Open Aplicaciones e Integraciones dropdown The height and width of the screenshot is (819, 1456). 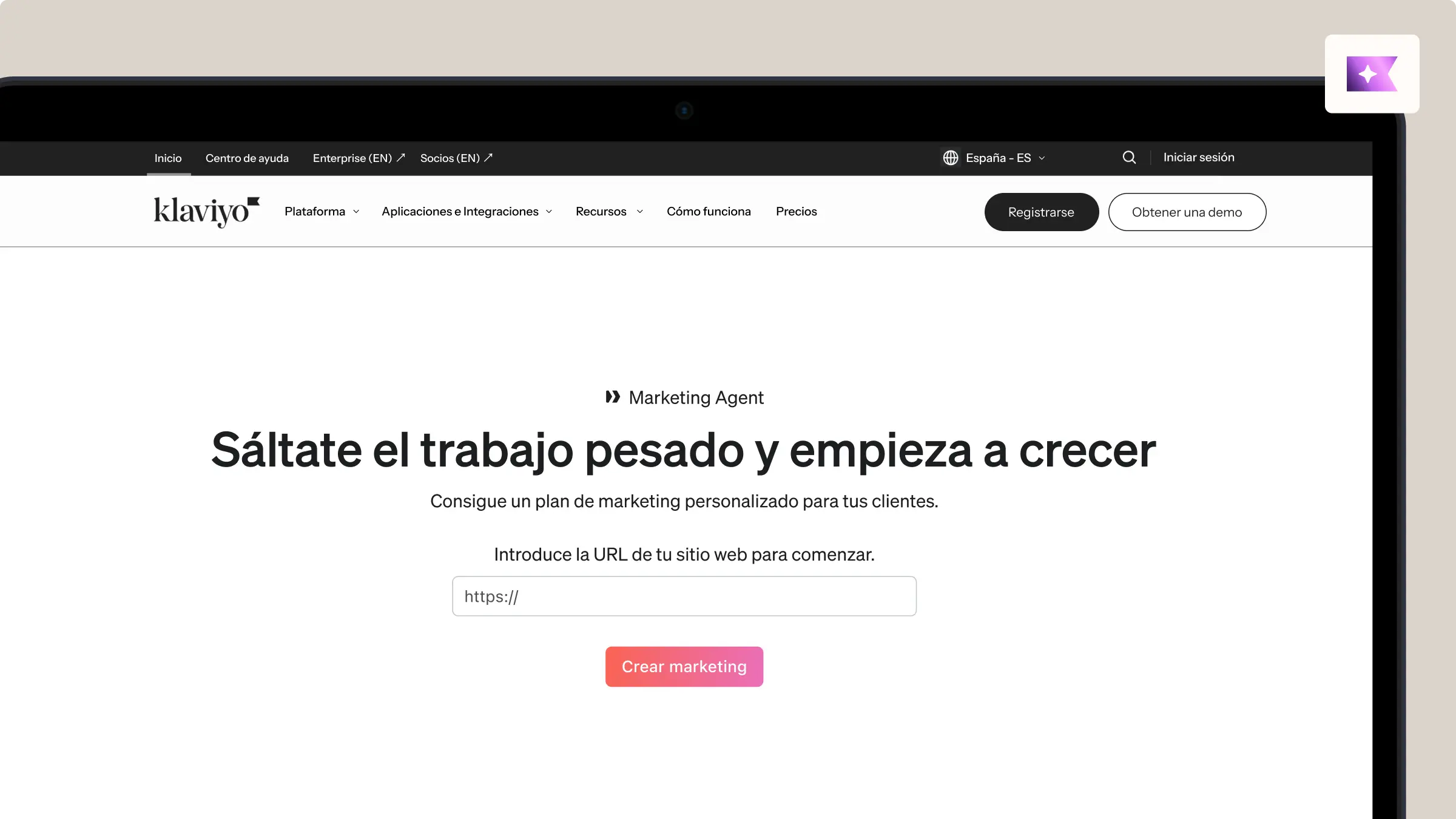pyautogui.click(x=467, y=212)
